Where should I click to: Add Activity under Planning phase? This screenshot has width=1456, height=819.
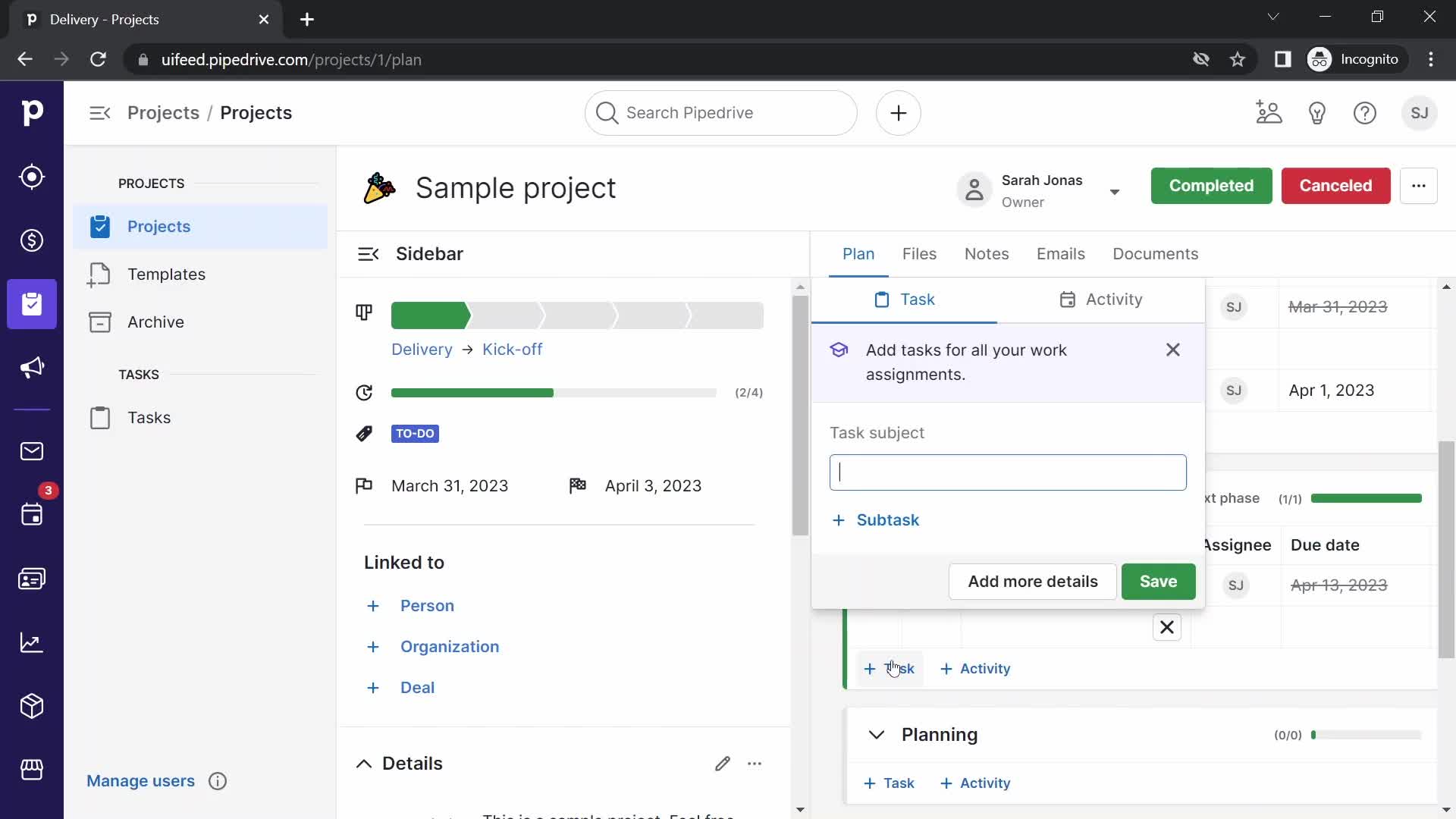tap(975, 783)
